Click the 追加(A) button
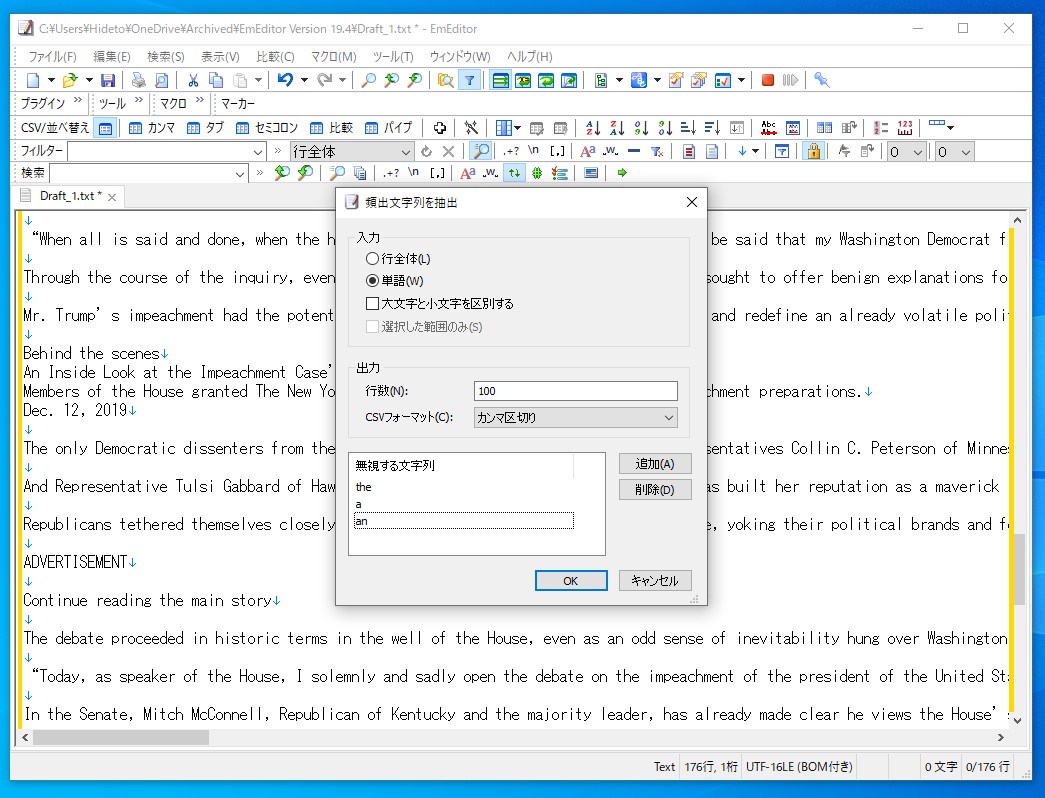The image size is (1045, 798). click(x=655, y=464)
